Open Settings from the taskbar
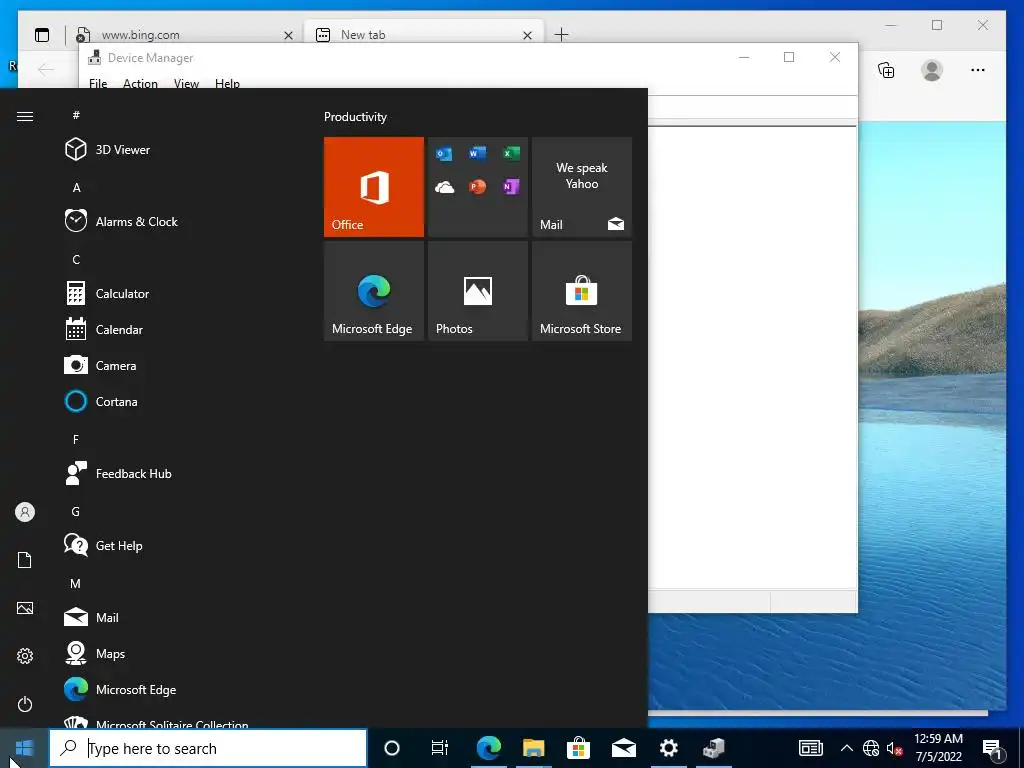The image size is (1024, 768). click(669, 748)
